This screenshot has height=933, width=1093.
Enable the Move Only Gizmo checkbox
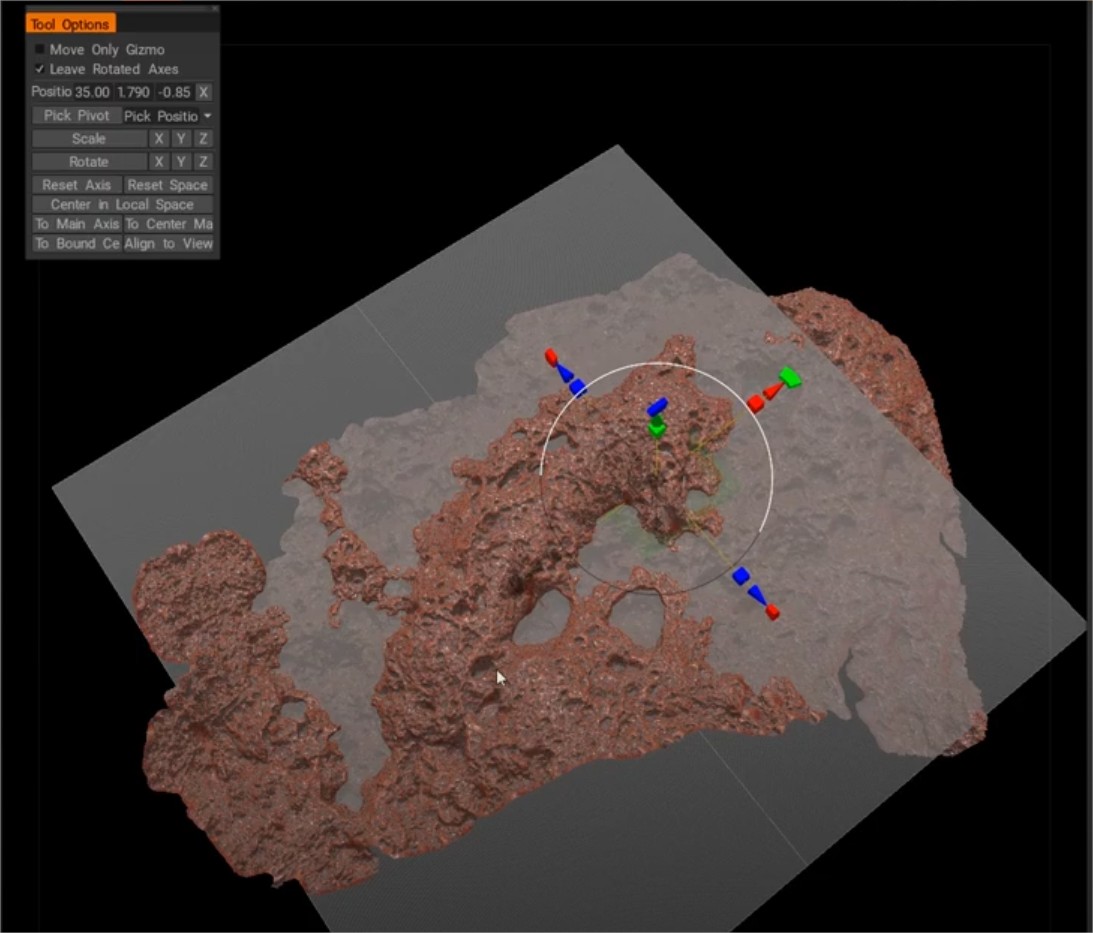coord(40,49)
